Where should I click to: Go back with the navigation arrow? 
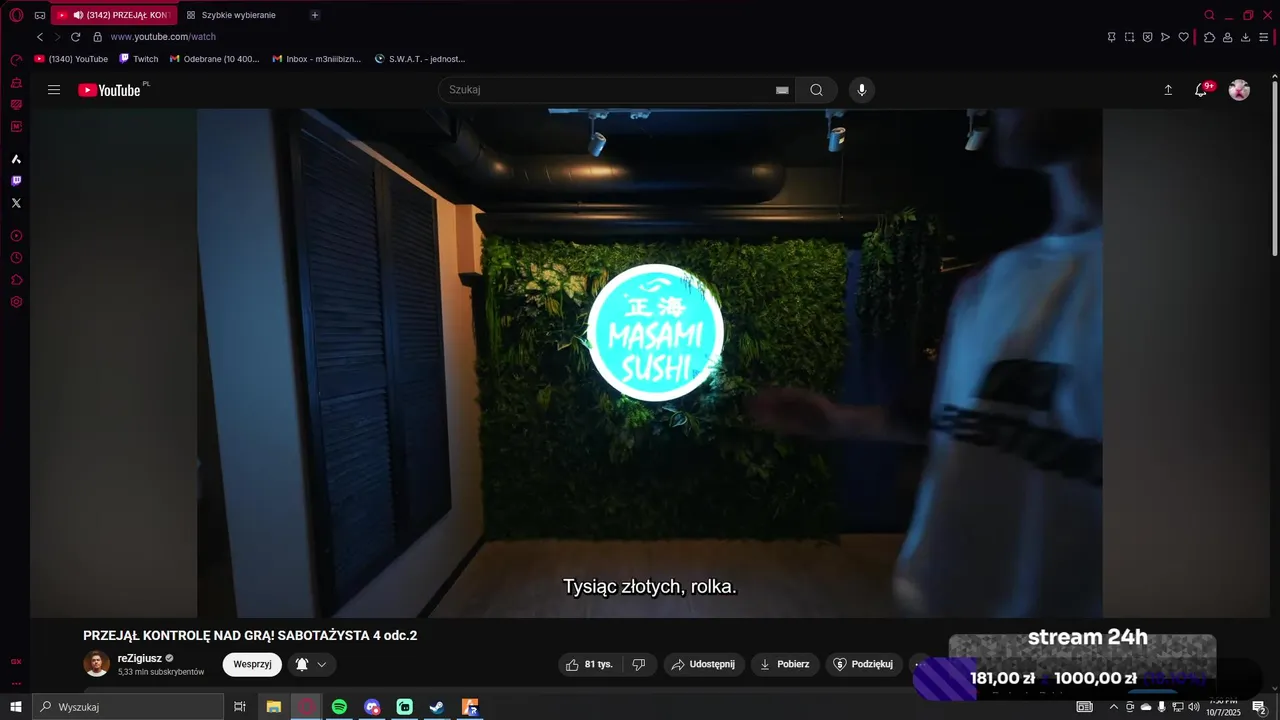(40, 37)
